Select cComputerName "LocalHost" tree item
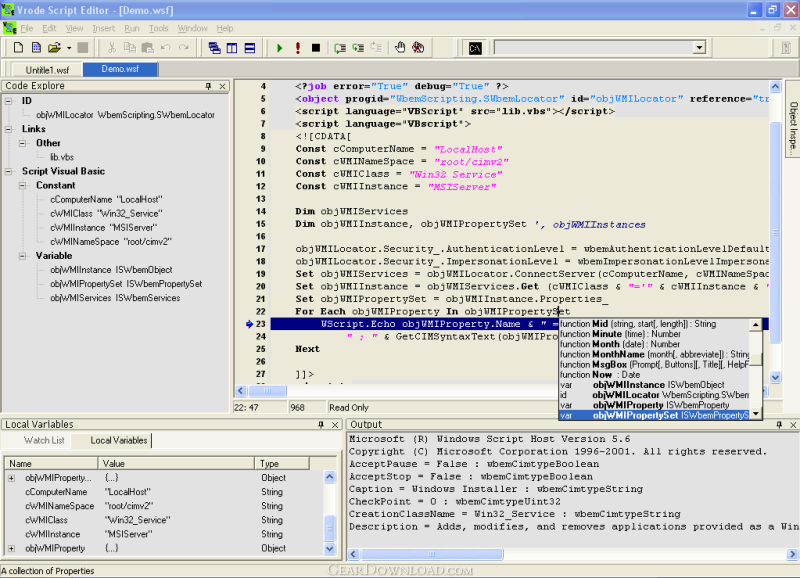Viewport: 800px width, 578px height. [106, 199]
